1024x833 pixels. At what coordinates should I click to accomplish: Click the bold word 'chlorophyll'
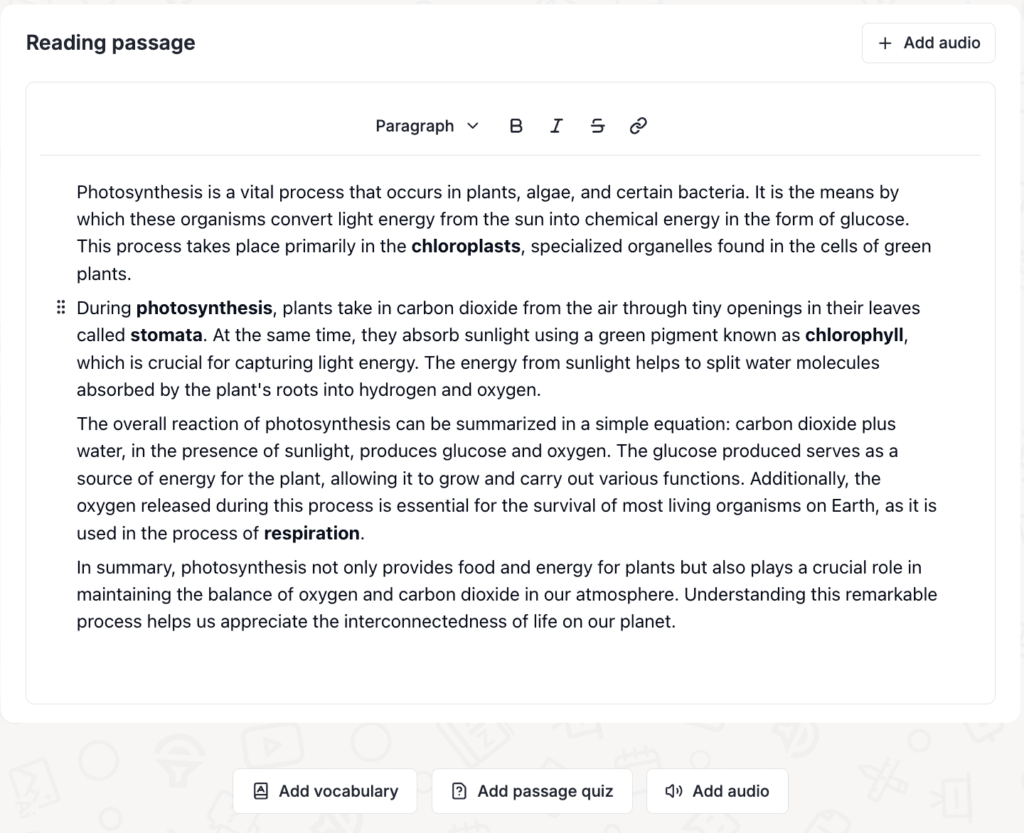pyautogui.click(x=854, y=336)
